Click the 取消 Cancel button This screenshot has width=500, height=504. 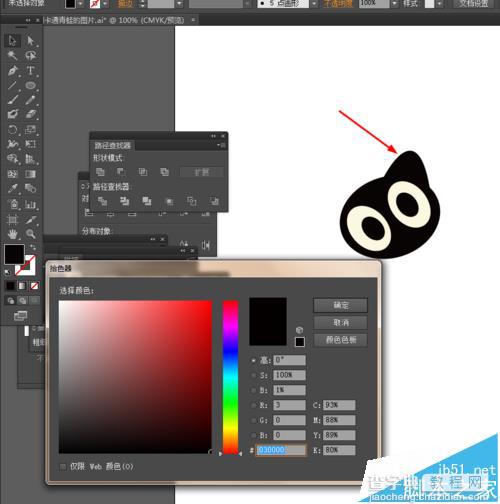coord(341,323)
